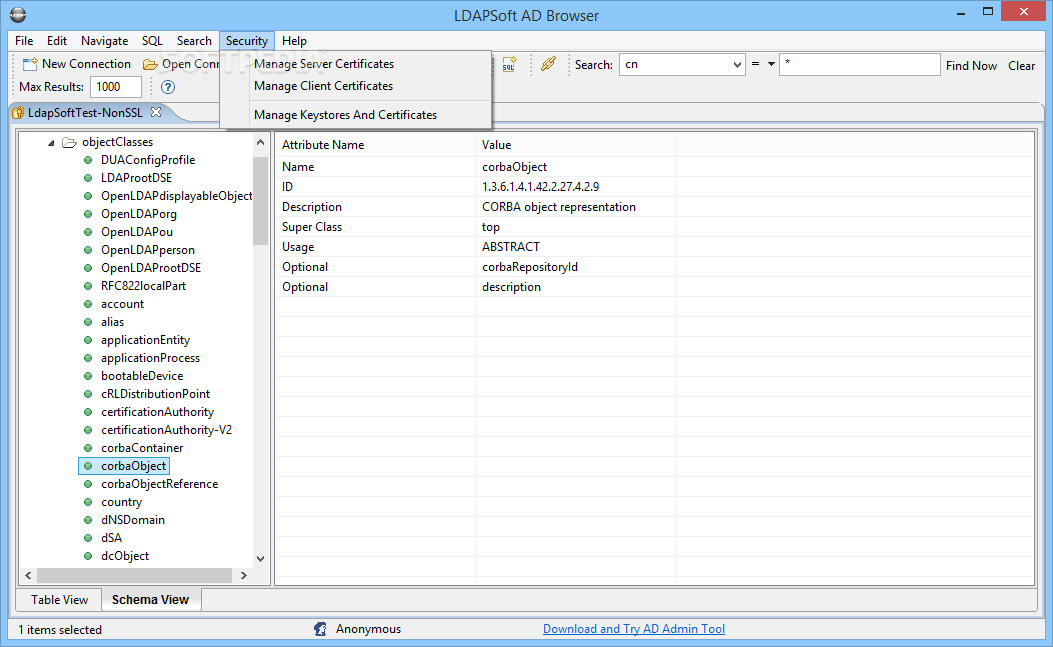Viewport: 1053px width, 647px height.
Task: Select cRLDistributionPoint tree item
Action: pyautogui.click(x=156, y=394)
